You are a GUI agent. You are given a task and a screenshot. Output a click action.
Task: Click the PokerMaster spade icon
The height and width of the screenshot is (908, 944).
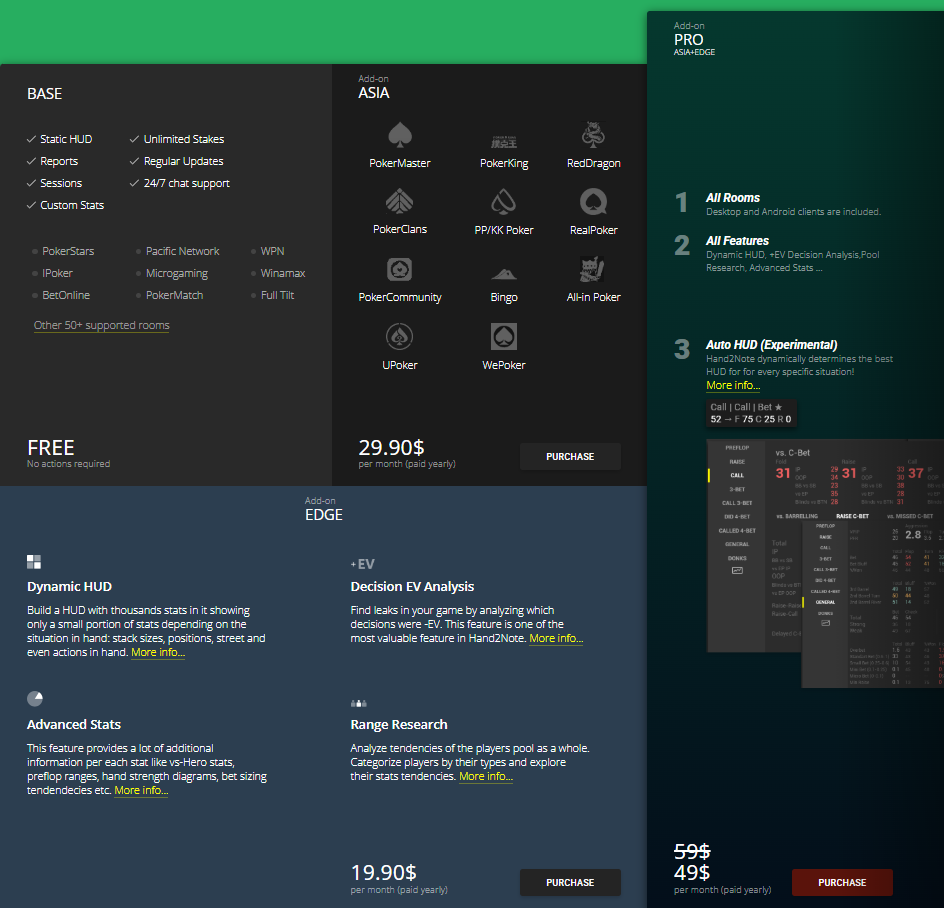click(400, 134)
